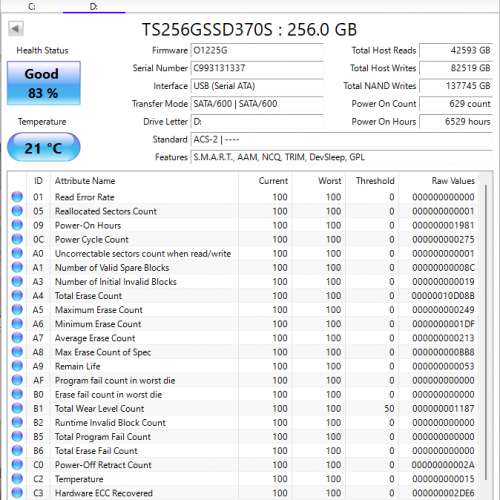Select raw value 0000010D08B
This screenshot has height=500, width=500.
pyautogui.click(x=443, y=296)
